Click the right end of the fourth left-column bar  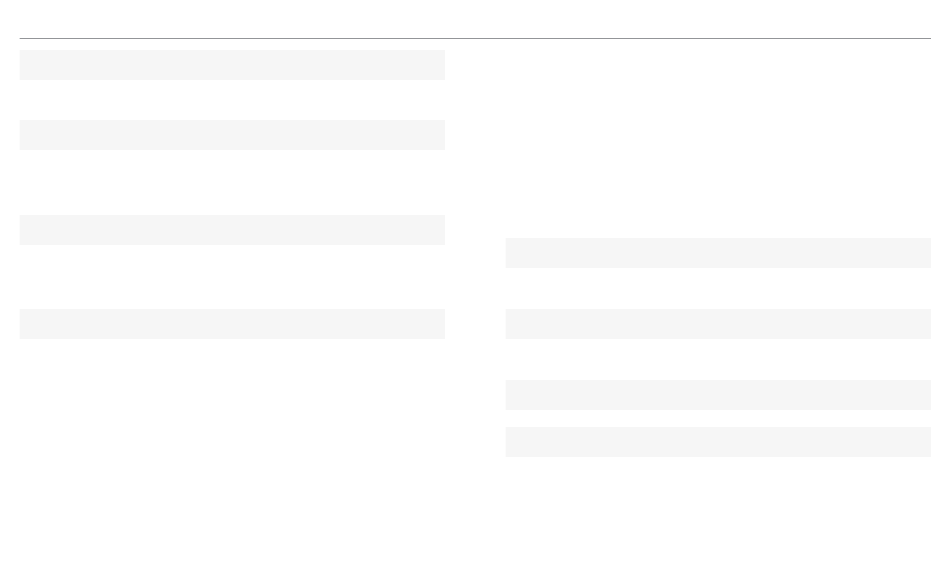(439, 324)
